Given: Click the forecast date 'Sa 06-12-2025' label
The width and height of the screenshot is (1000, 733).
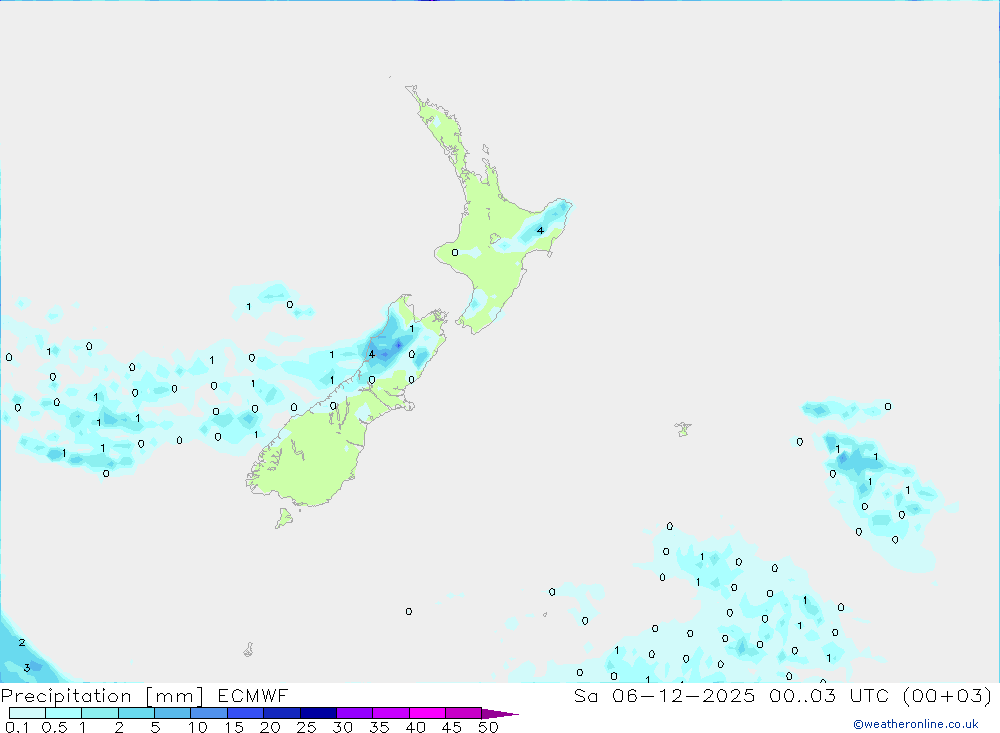Looking at the screenshot, I should 664,695.
